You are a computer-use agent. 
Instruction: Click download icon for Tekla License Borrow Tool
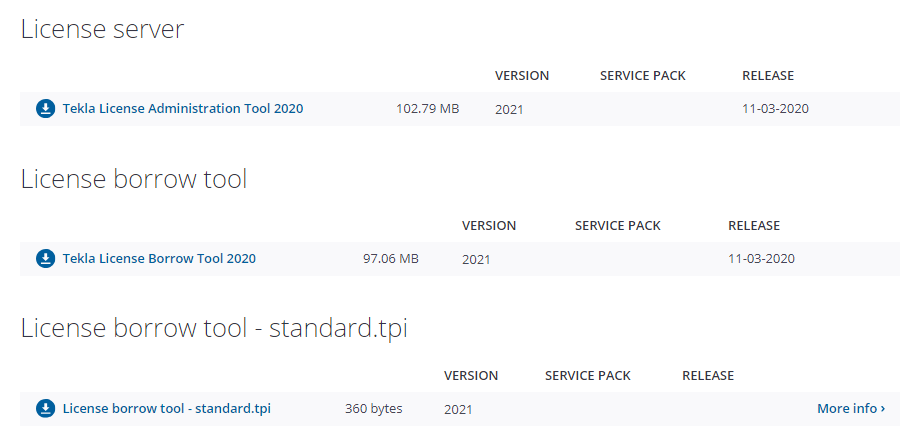click(45, 259)
